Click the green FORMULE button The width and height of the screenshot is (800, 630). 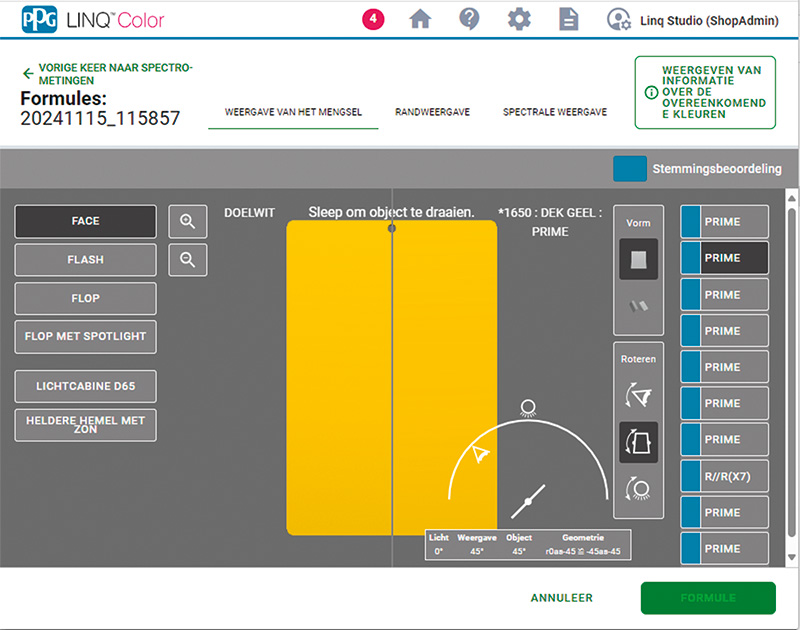click(x=708, y=598)
